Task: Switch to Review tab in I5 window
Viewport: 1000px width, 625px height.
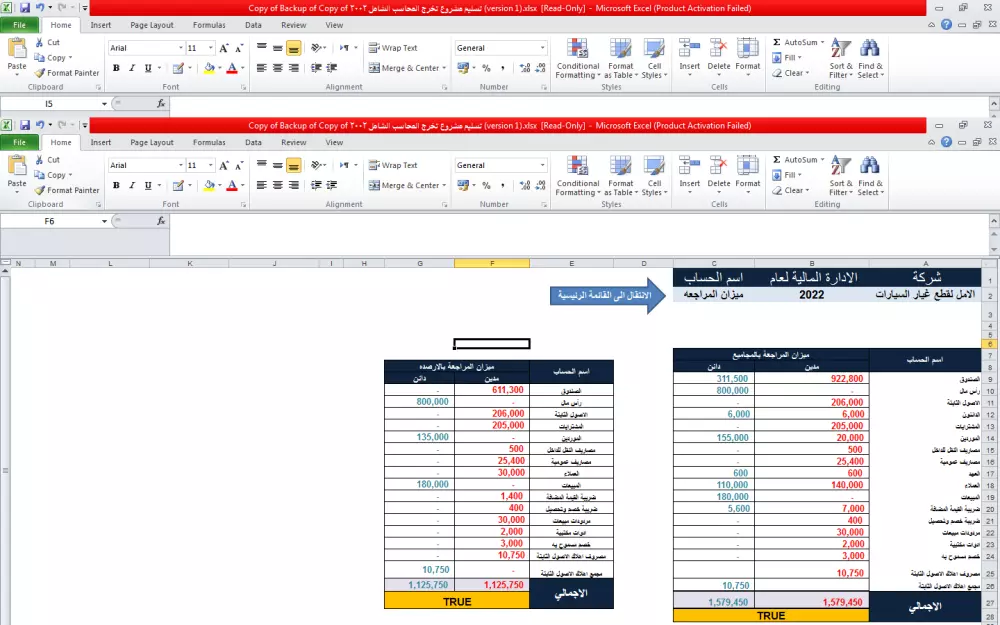Action: (293, 25)
